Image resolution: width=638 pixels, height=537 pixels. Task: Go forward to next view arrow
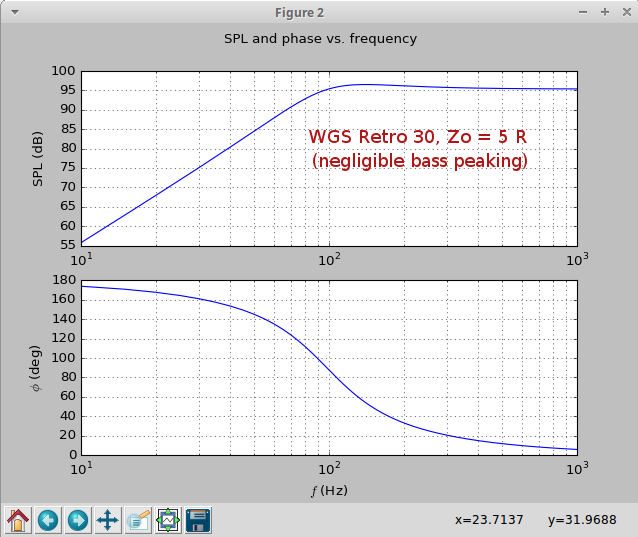click(78, 520)
